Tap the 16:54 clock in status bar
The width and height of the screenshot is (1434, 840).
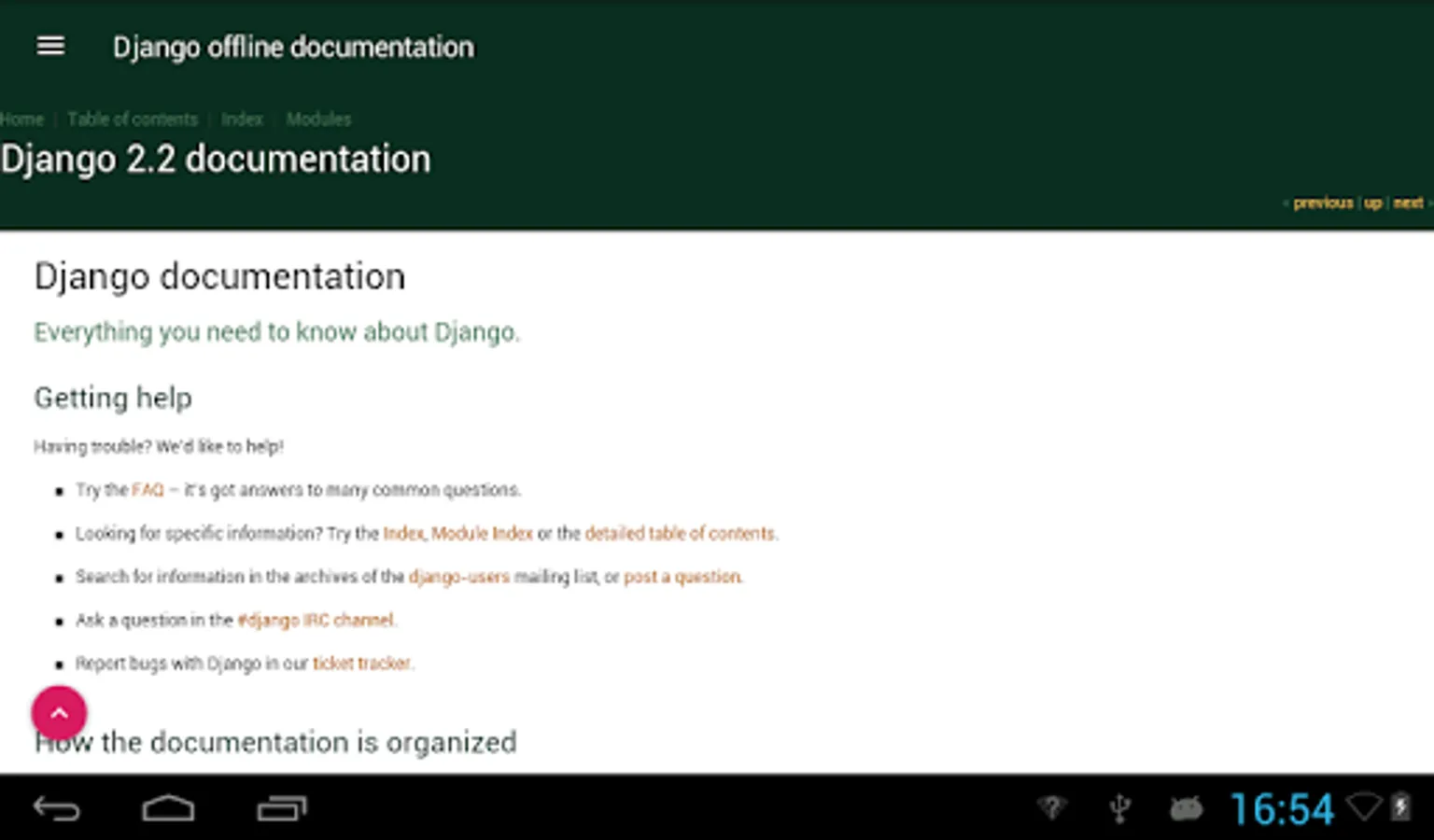click(1282, 809)
